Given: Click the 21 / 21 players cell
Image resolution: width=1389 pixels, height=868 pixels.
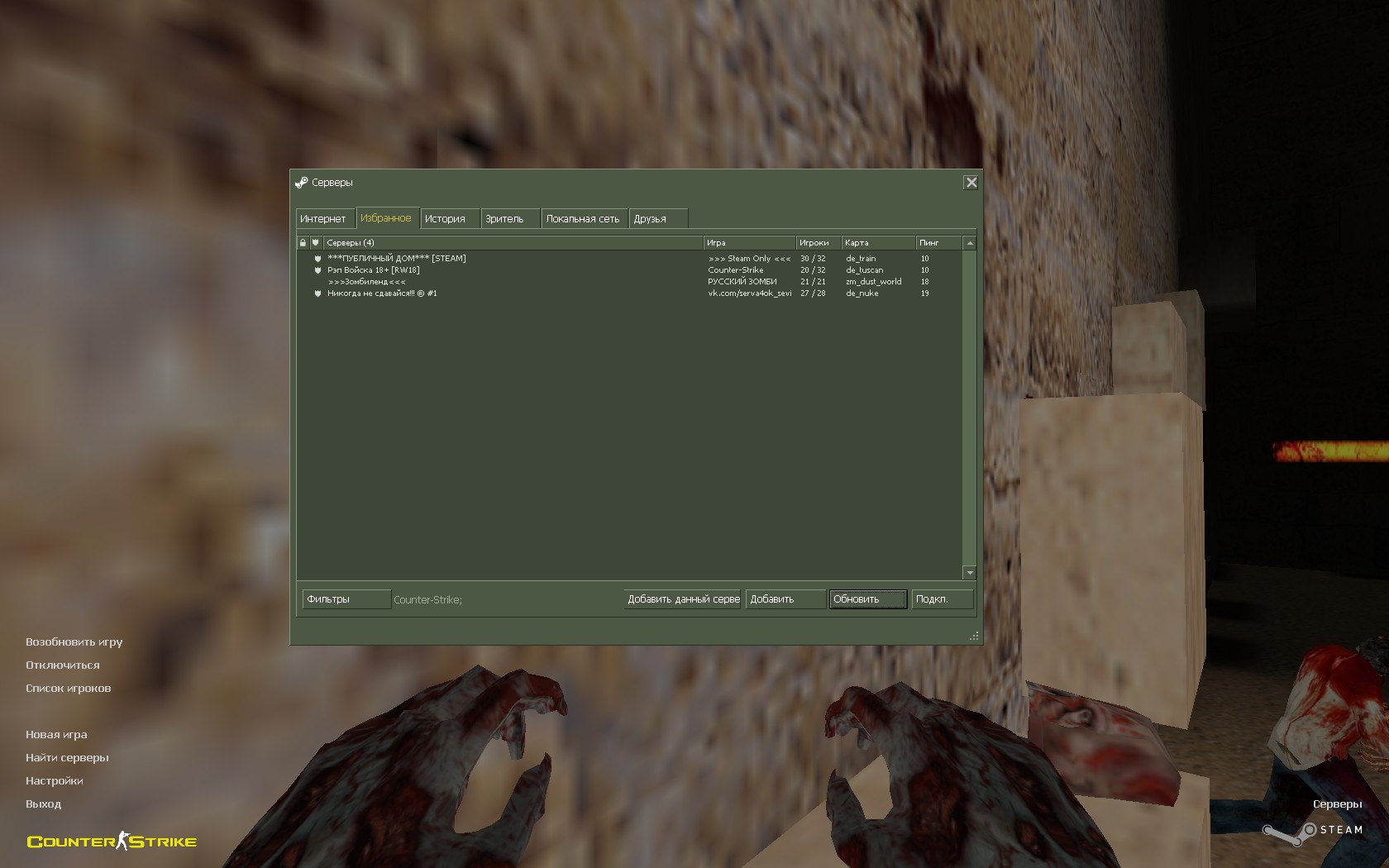Looking at the screenshot, I should (813, 282).
